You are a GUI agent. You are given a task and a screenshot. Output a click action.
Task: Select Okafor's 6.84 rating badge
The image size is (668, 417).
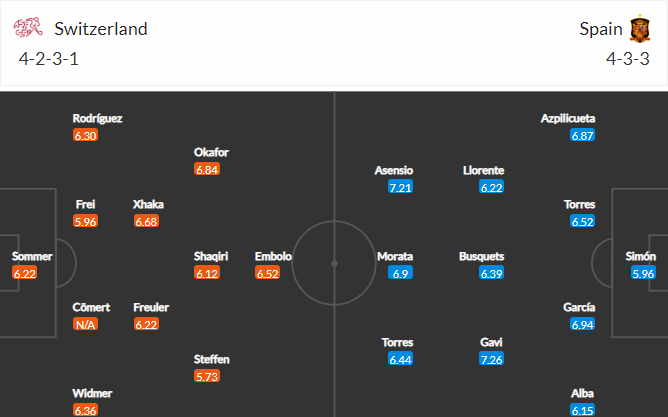(206, 170)
